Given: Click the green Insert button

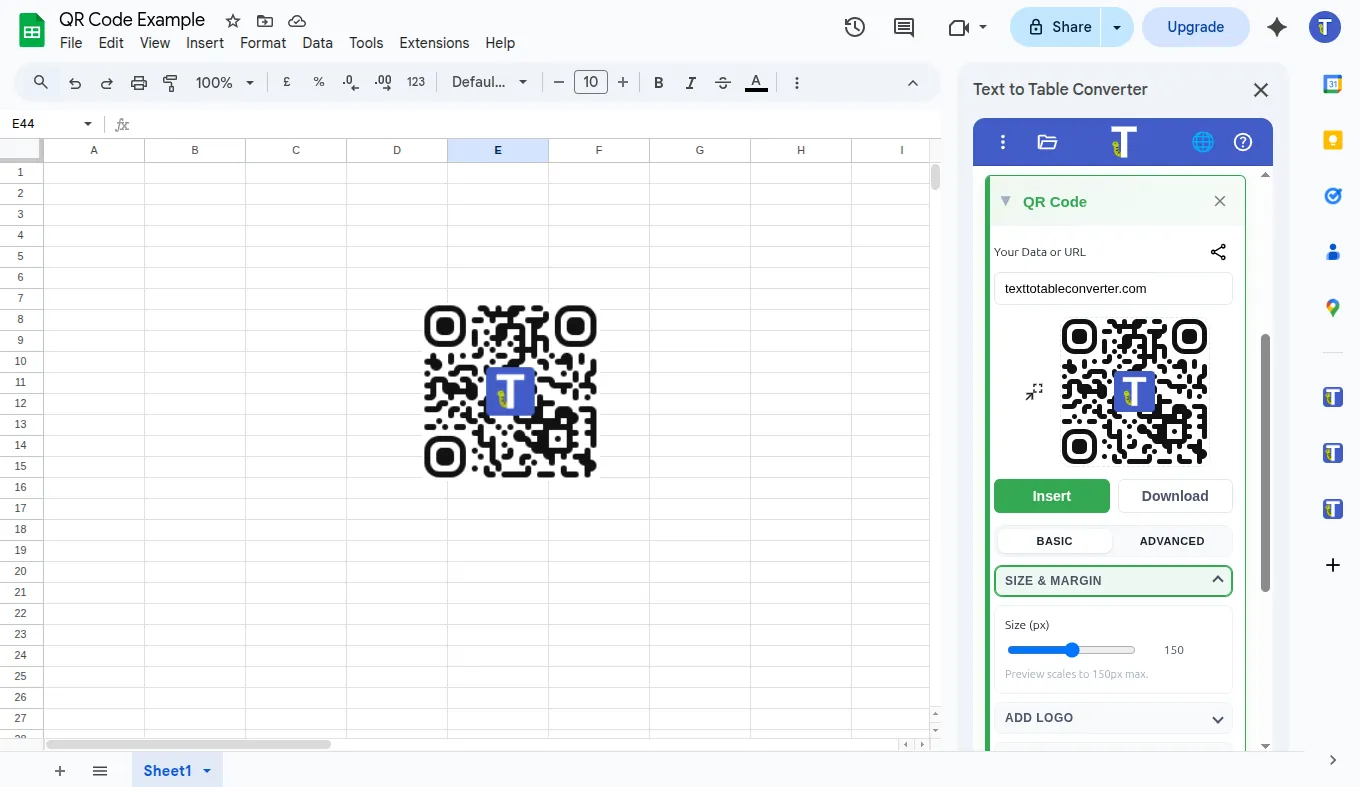Looking at the screenshot, I should (1051, 496).
